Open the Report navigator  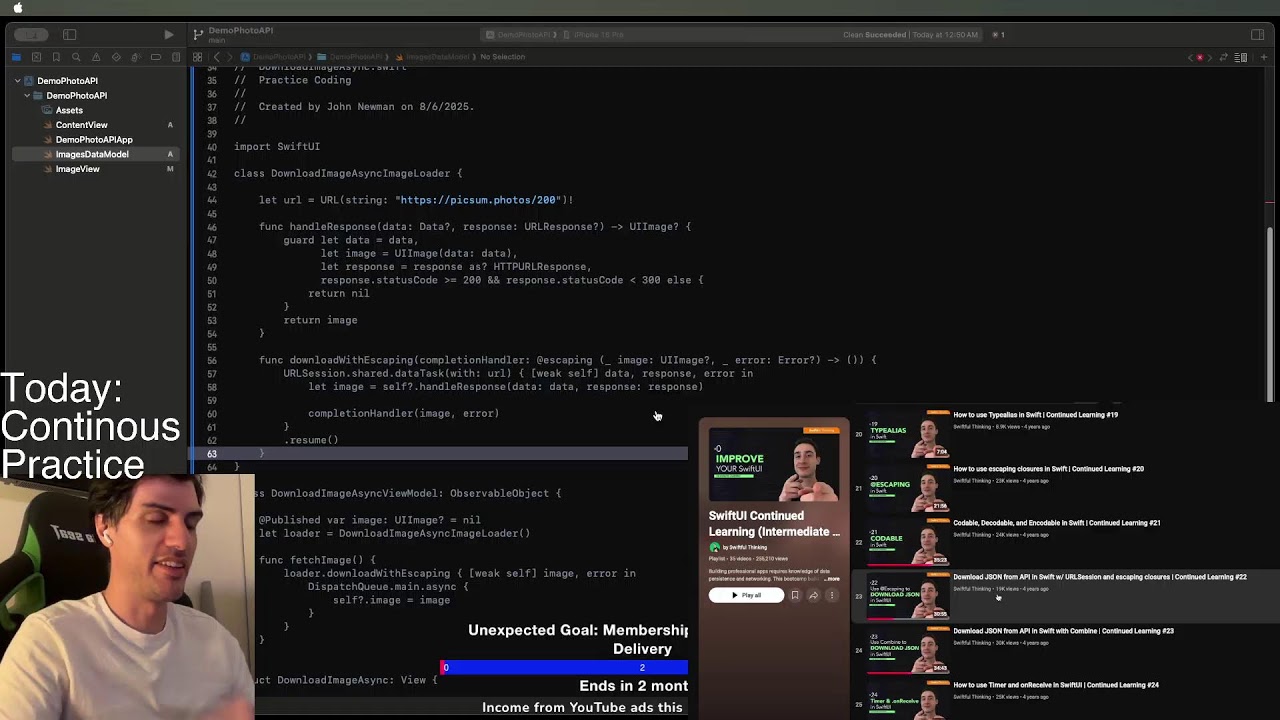175,57
